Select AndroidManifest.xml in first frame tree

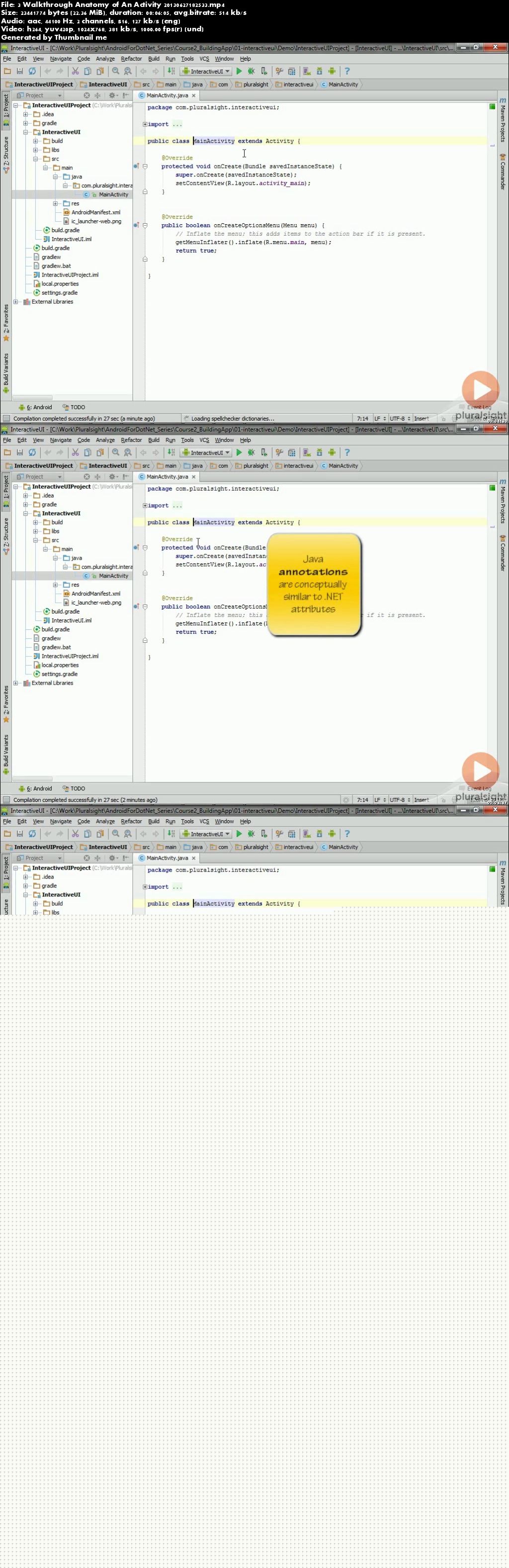(92, 212)
